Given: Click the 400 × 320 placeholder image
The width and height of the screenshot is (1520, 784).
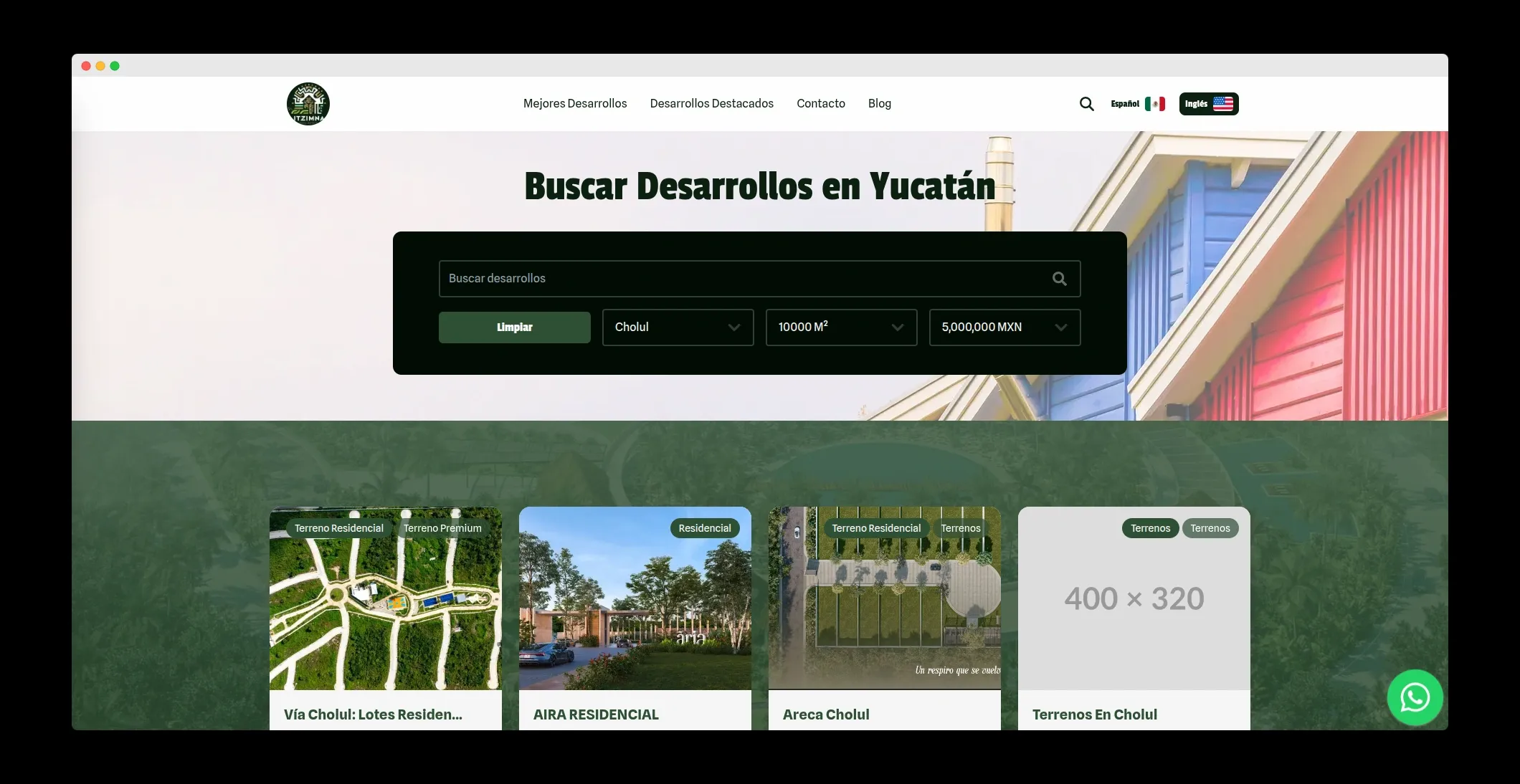Looking at the screenshot, I should (1134, 598).
